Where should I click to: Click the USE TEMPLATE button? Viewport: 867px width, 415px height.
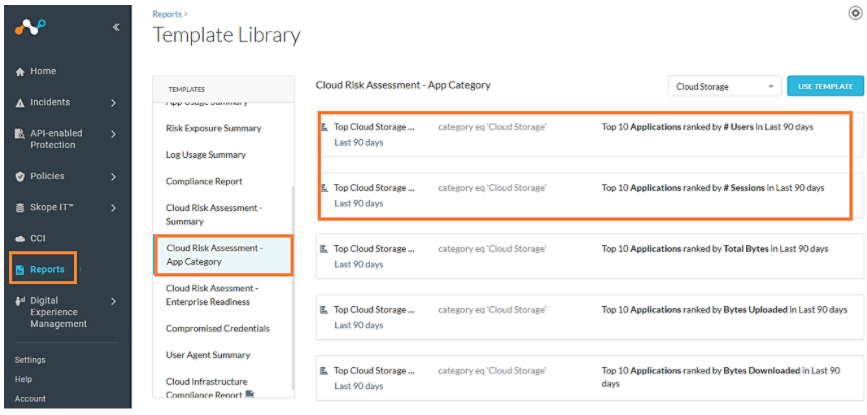(825, 86)
